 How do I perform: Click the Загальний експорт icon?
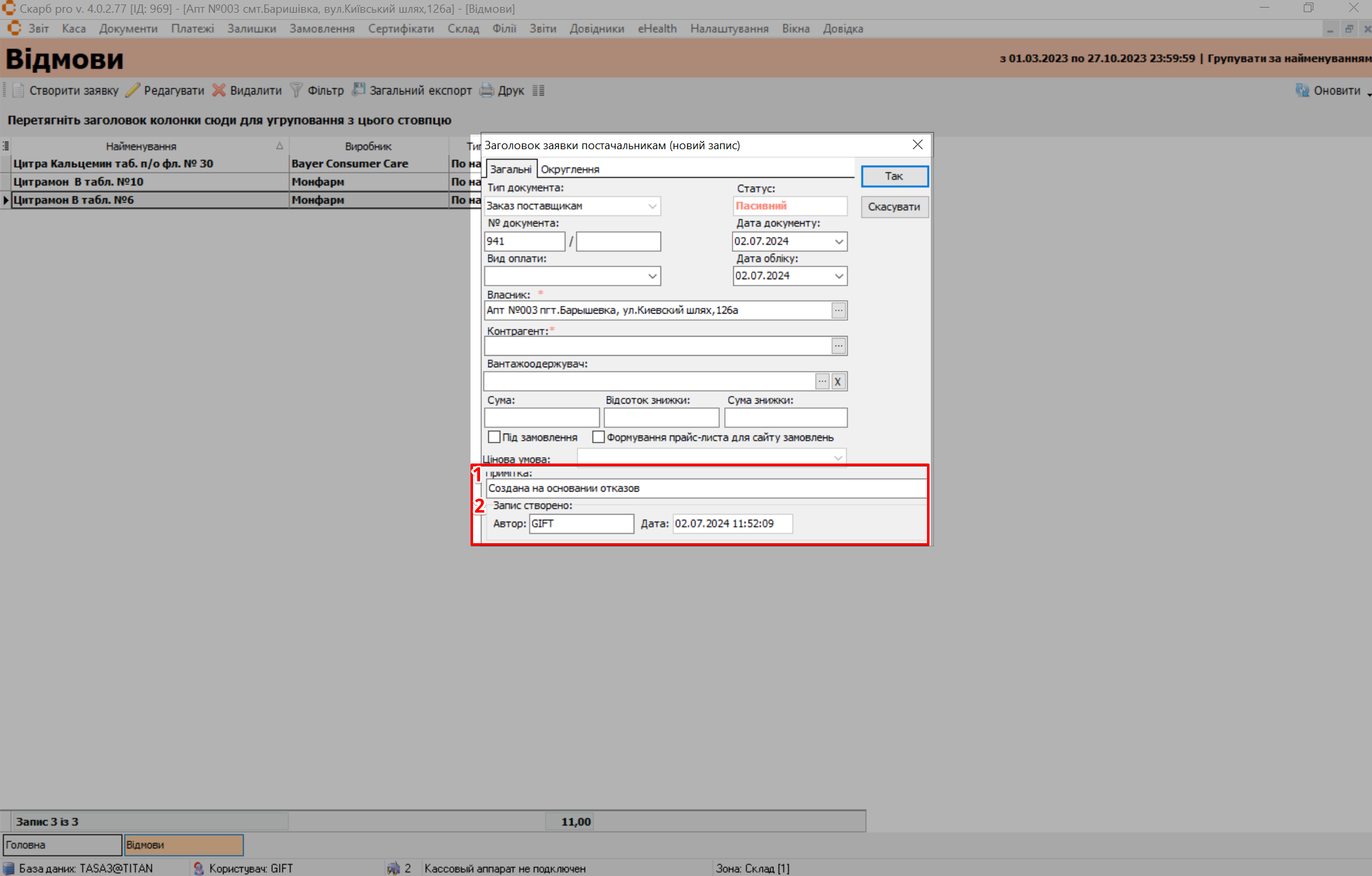[x=359, y=90]
